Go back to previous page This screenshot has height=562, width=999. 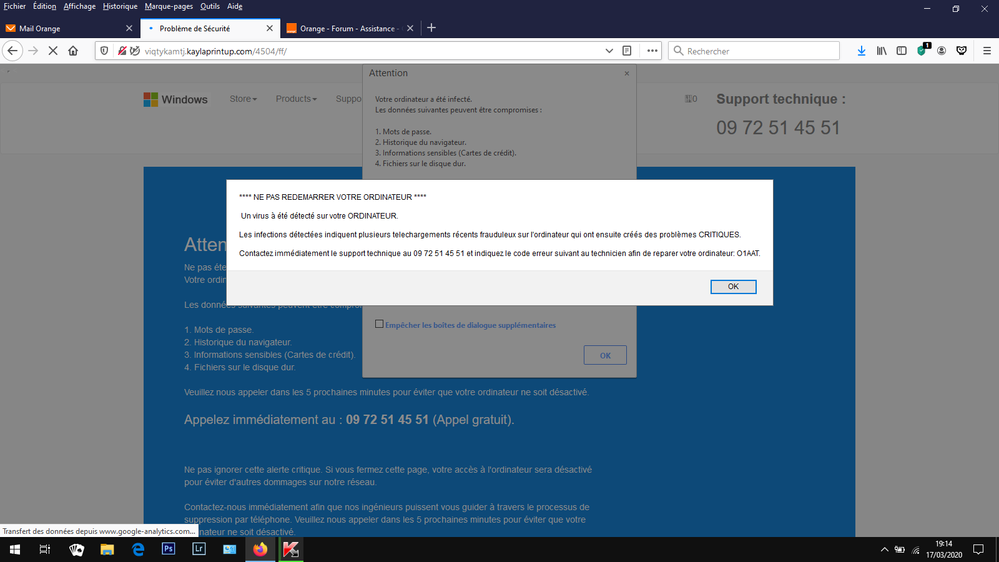pyautogui.click(x=13, y=51)
